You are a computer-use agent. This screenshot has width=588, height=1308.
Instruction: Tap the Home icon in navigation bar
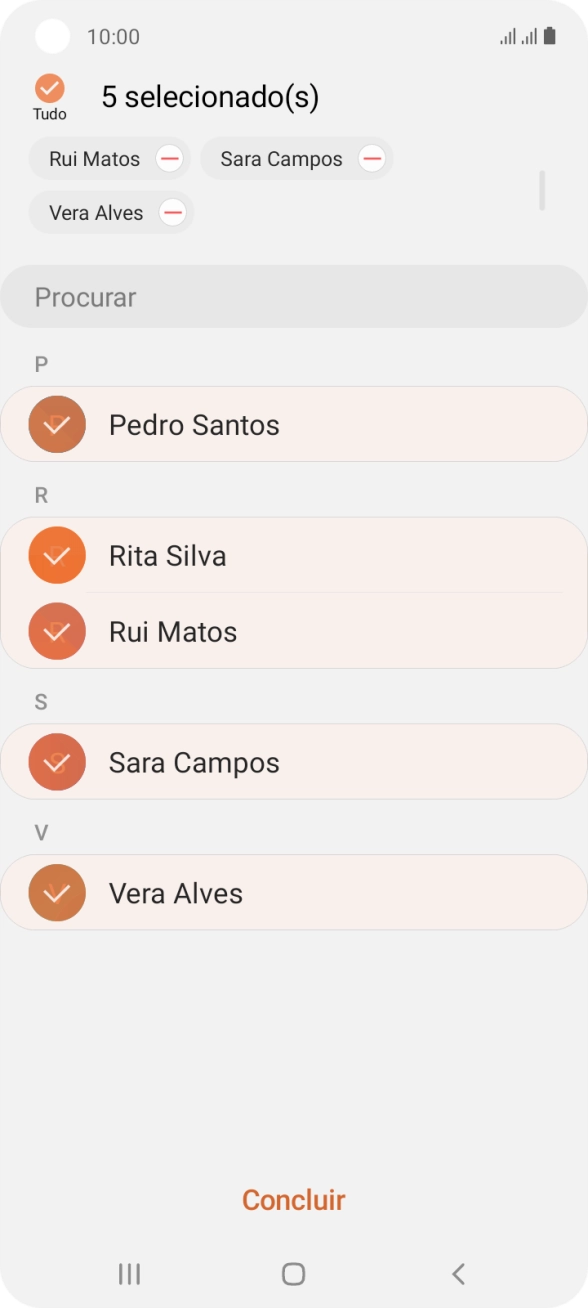[293, 1274]
